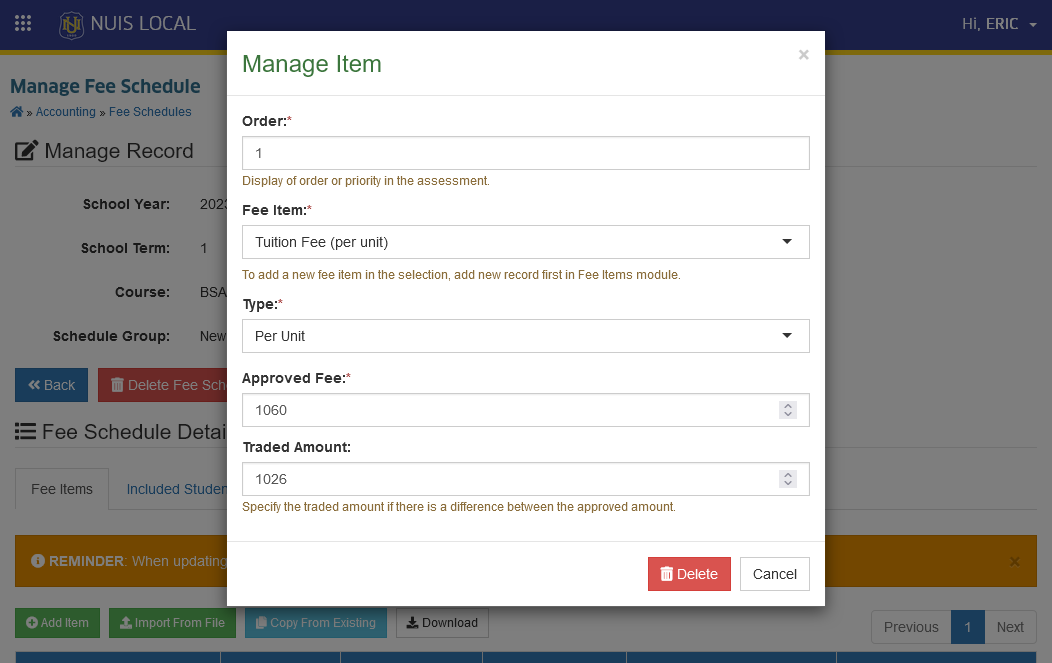The height and width of the screenshot is (663, 1052).
Task: Click the Traded Amount number field
Action: (x=525, y=479)
